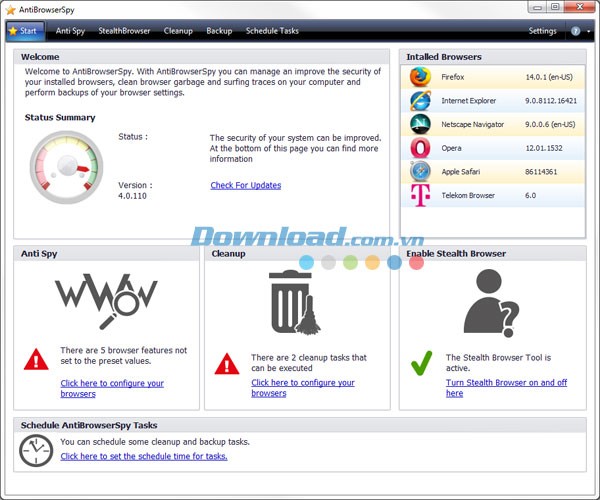Go to the Cleanup tab

pyautogui.click(x=178, y=31)
